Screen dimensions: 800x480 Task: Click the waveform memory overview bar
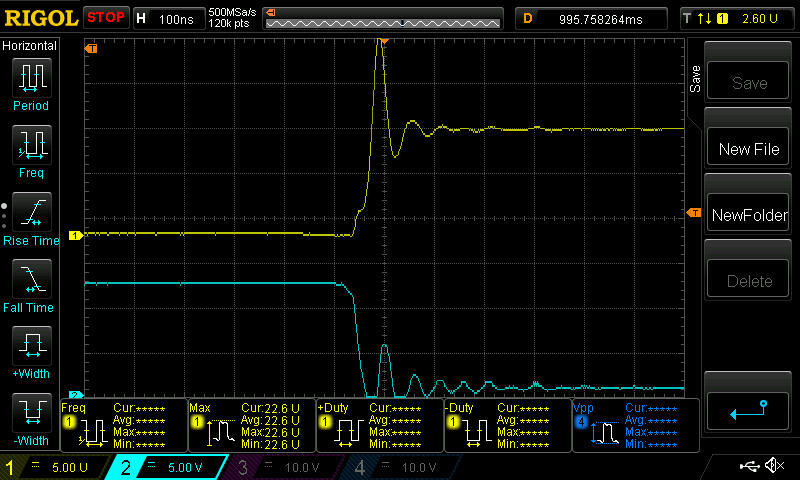383,23
